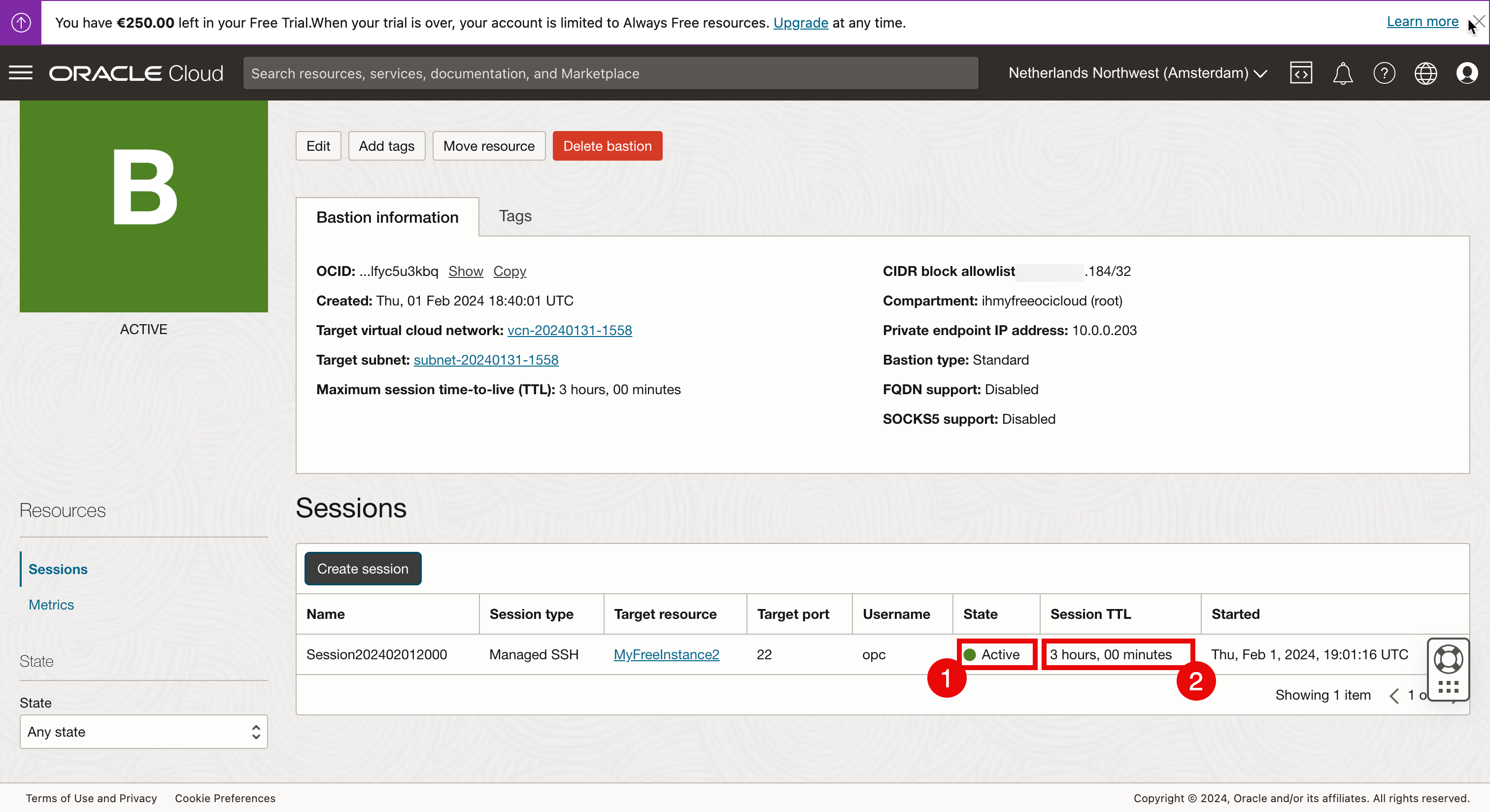Click the Delete bastion button
The height and width of the screenshot is (812, 1490).
tap(608, 146)
